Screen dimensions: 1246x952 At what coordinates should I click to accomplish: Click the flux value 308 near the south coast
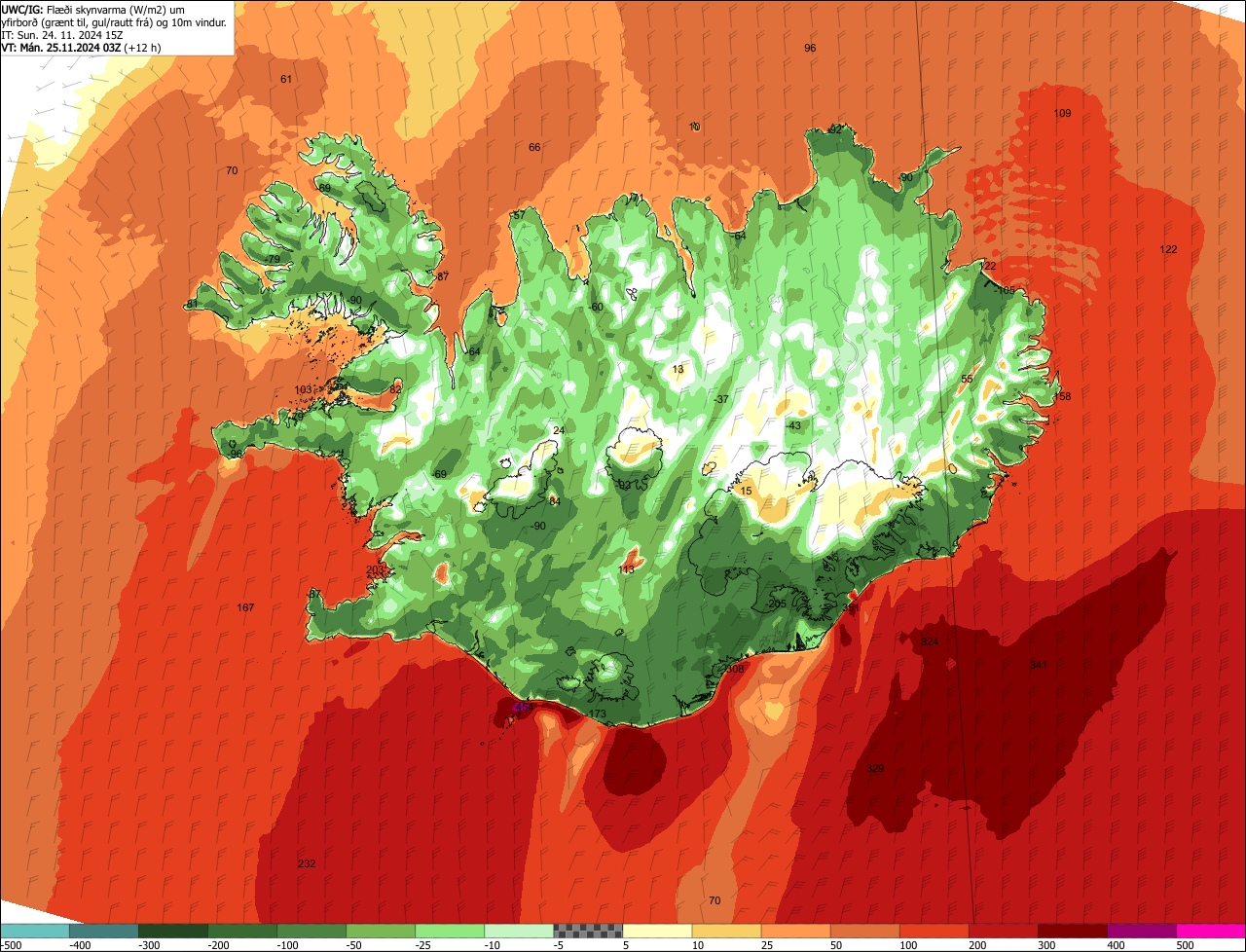click(734, 669)
